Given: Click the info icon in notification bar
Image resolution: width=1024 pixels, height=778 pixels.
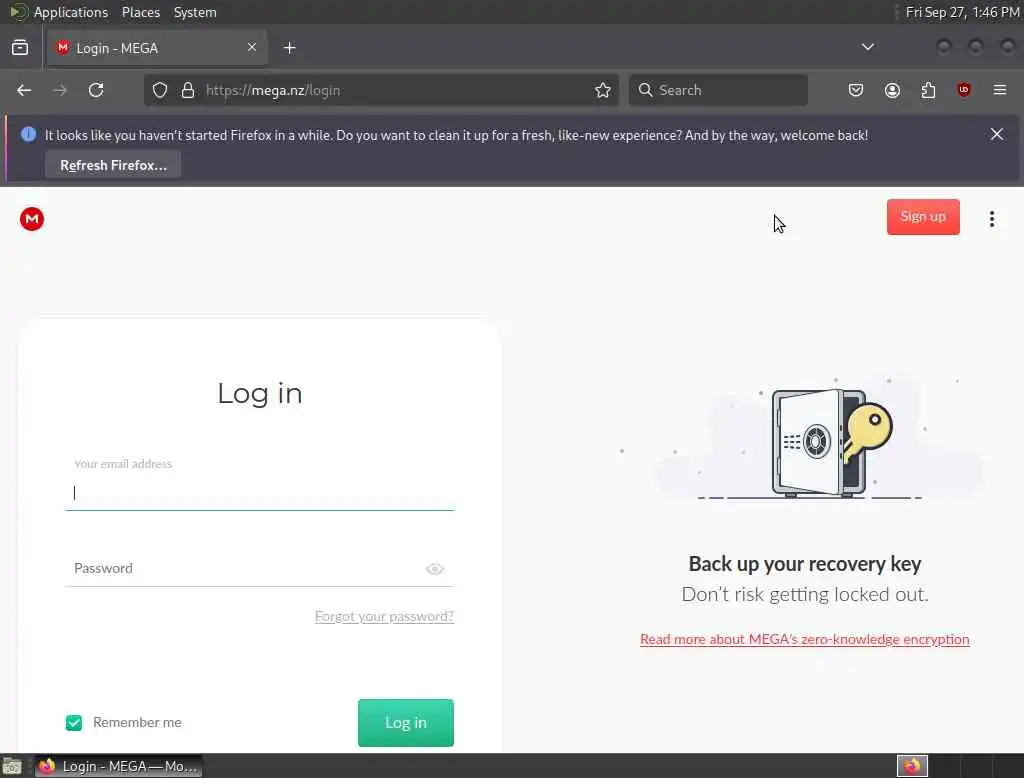Looking at the screenshot, I should (x=28, y=135).
